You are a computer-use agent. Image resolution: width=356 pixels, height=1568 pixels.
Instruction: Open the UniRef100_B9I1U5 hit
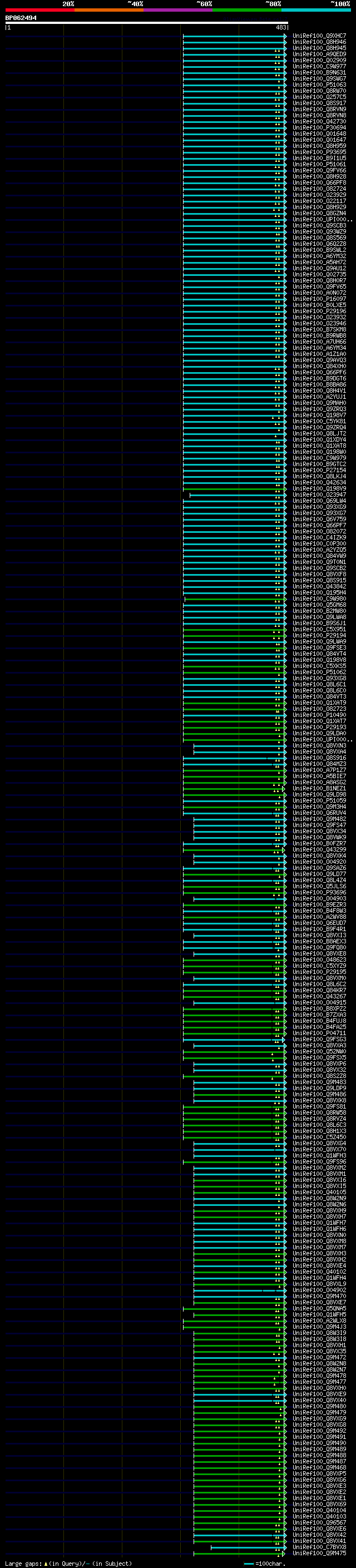[319, 159]
